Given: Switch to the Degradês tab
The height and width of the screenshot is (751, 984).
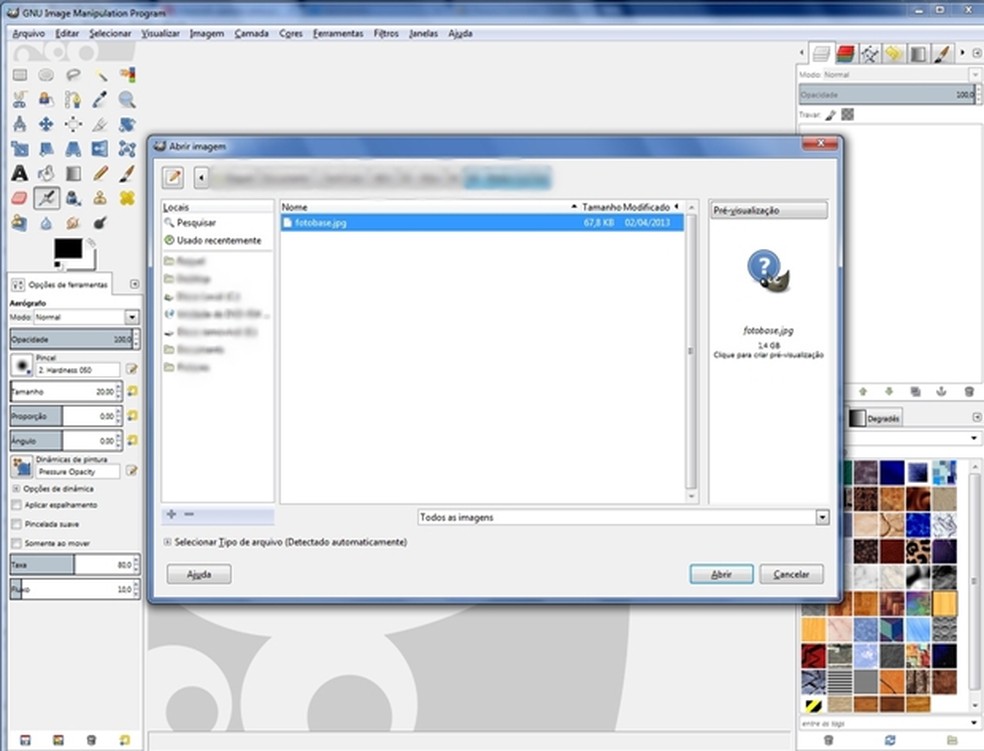Looking at the screenshot, I should click(875, 418).
